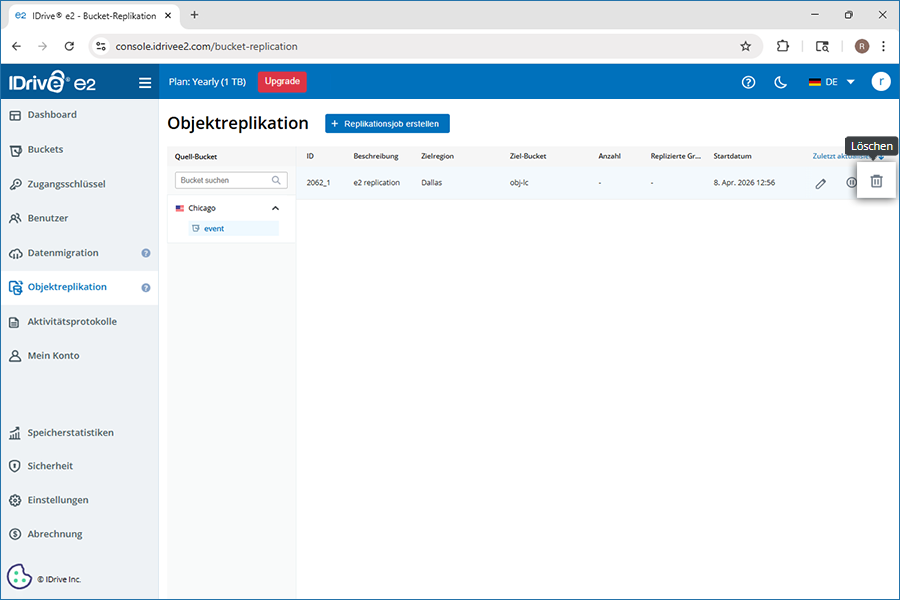
Task: Edit replication job with pencil icon
Action: coord(821,183)
